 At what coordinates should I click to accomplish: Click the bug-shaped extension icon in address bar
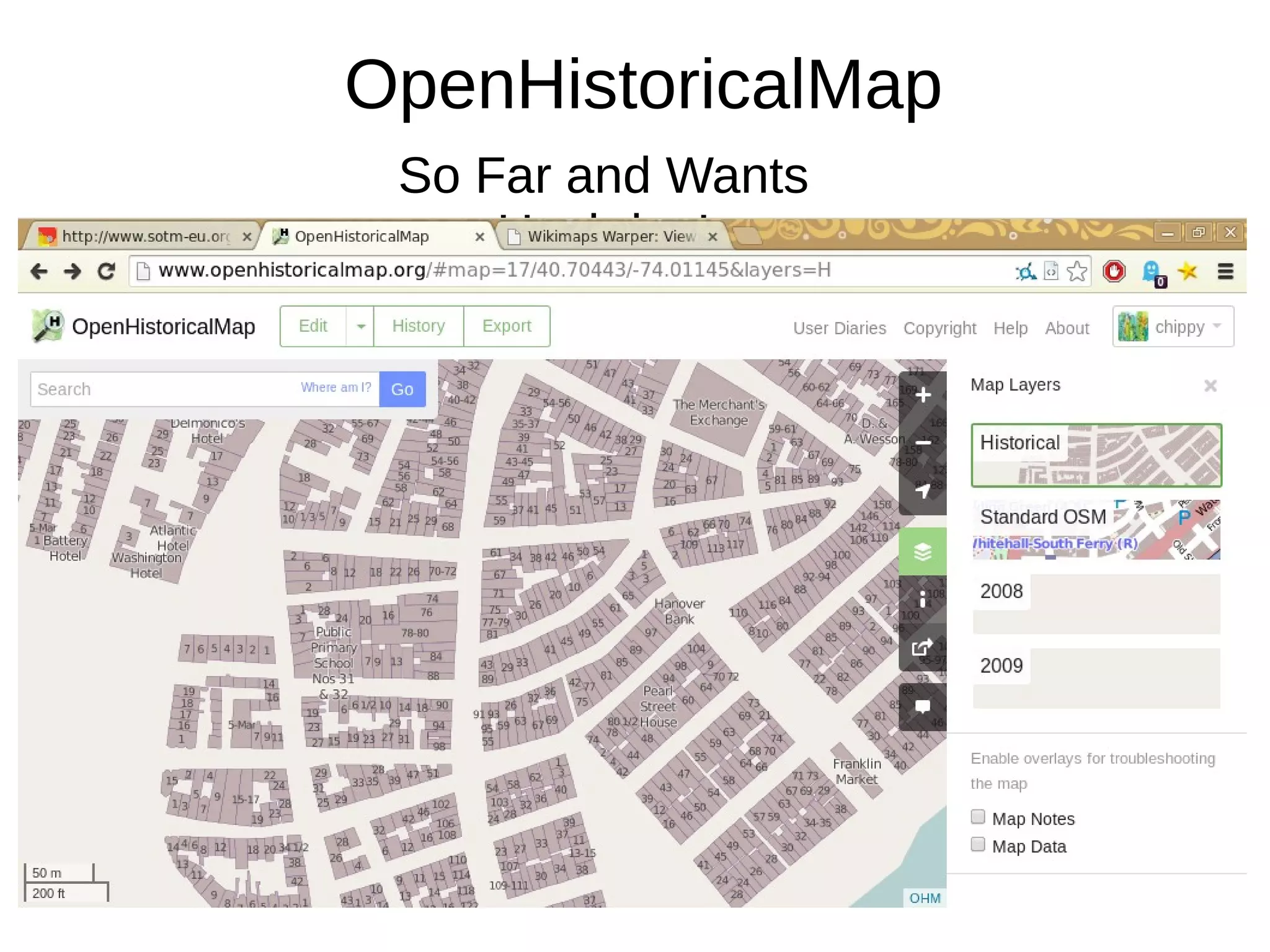[1026, 272]
